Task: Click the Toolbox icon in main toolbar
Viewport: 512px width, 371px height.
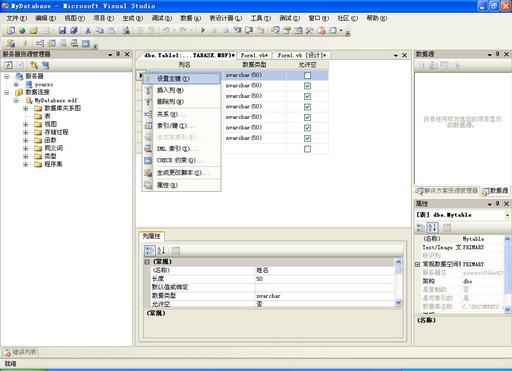Action: [x=310, y=31]
